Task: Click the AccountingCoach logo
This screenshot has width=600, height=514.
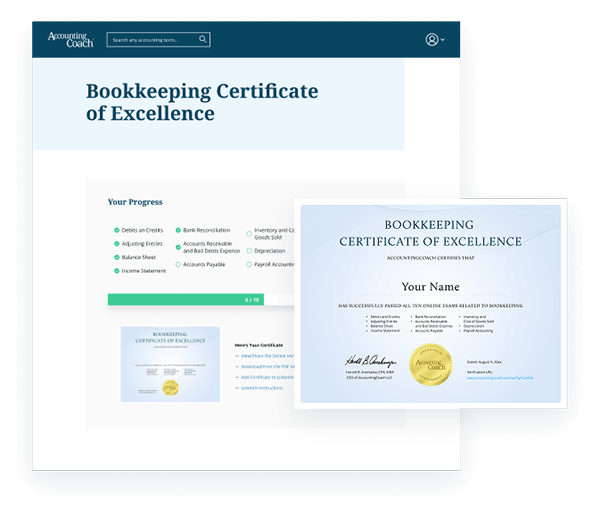Action: coord(70,39)
